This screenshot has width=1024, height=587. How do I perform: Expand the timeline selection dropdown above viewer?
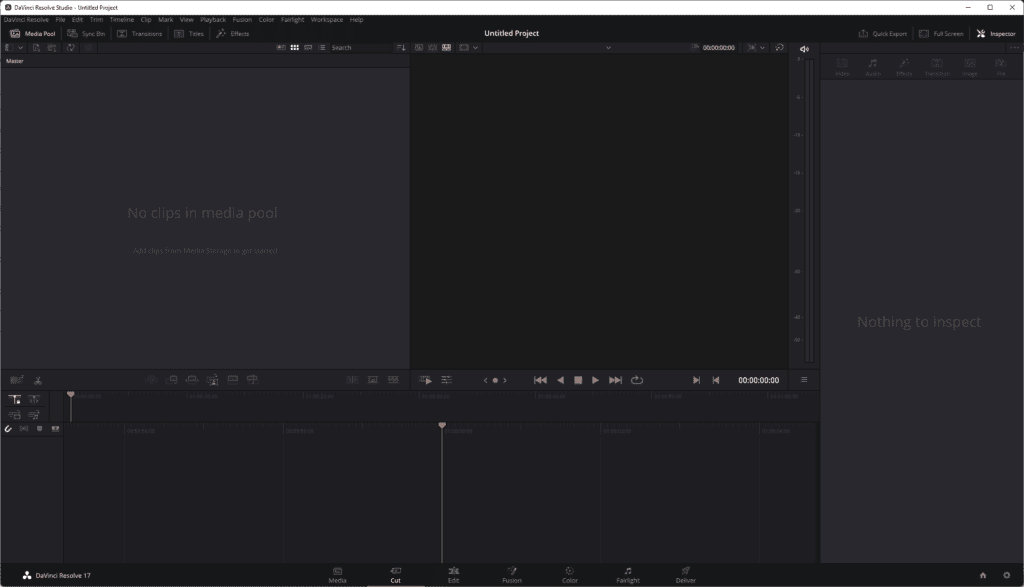607,48
